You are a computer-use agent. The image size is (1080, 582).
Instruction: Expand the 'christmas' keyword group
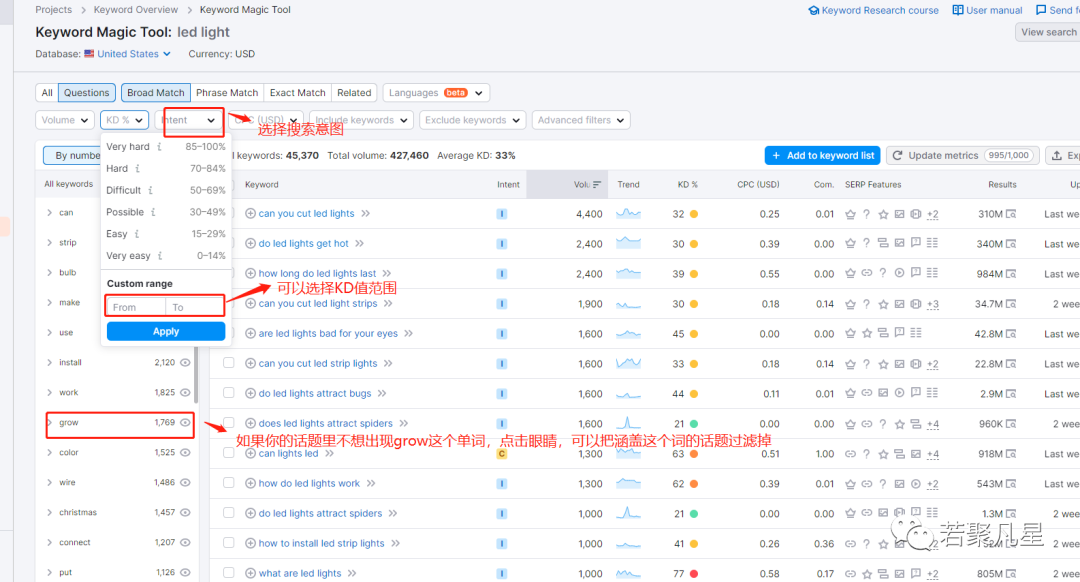[x=50, y=512]
